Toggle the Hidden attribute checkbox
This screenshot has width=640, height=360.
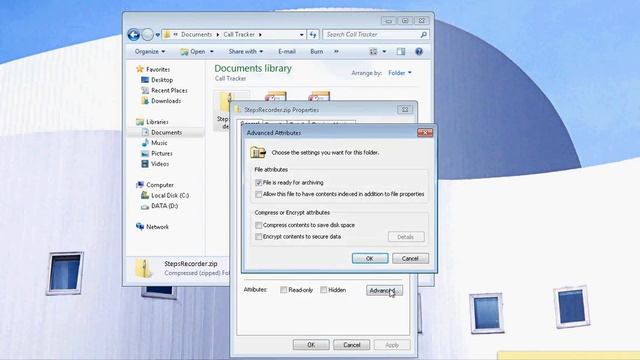(324, 290)
